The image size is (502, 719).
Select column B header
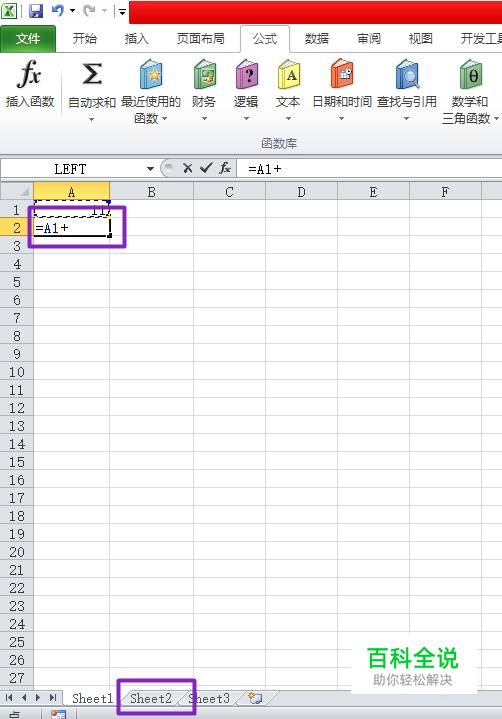click(x=151, y=192)
